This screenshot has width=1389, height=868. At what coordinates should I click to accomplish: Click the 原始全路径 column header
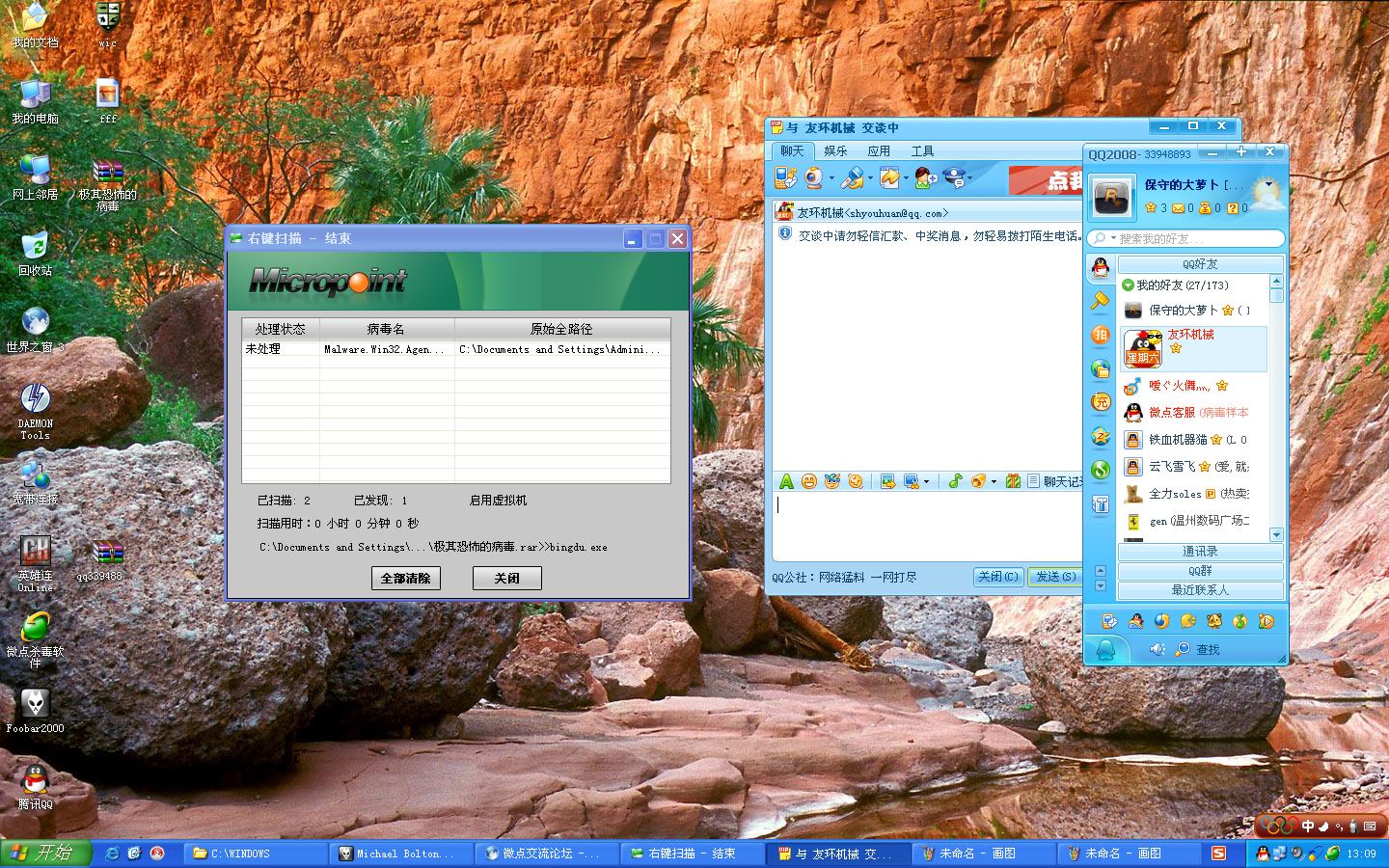[561, 329]
